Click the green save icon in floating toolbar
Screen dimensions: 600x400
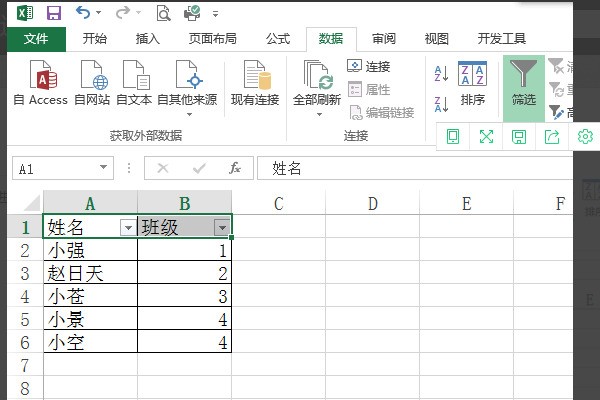click(x=519, y=137)
